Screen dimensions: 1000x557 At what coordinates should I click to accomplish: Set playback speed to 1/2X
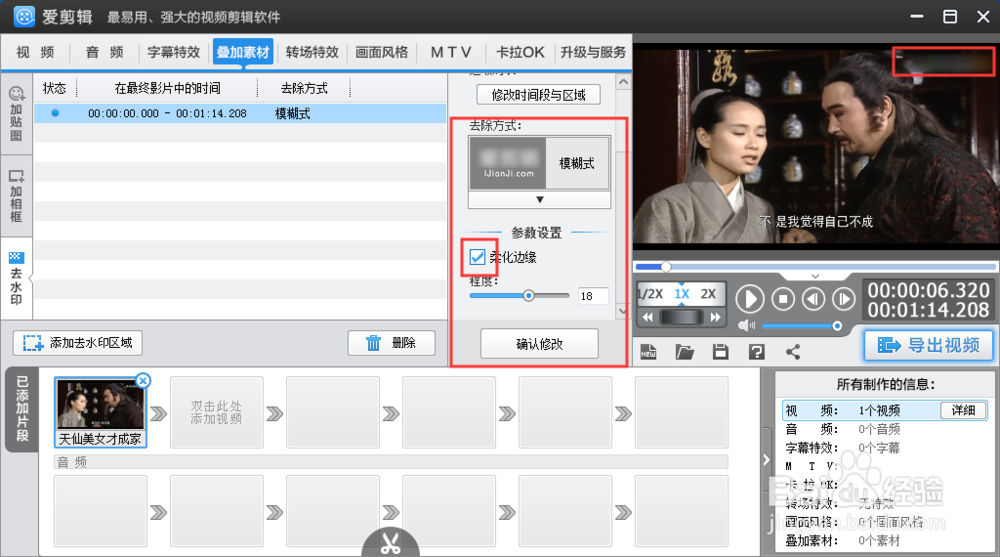pos(651,294)
